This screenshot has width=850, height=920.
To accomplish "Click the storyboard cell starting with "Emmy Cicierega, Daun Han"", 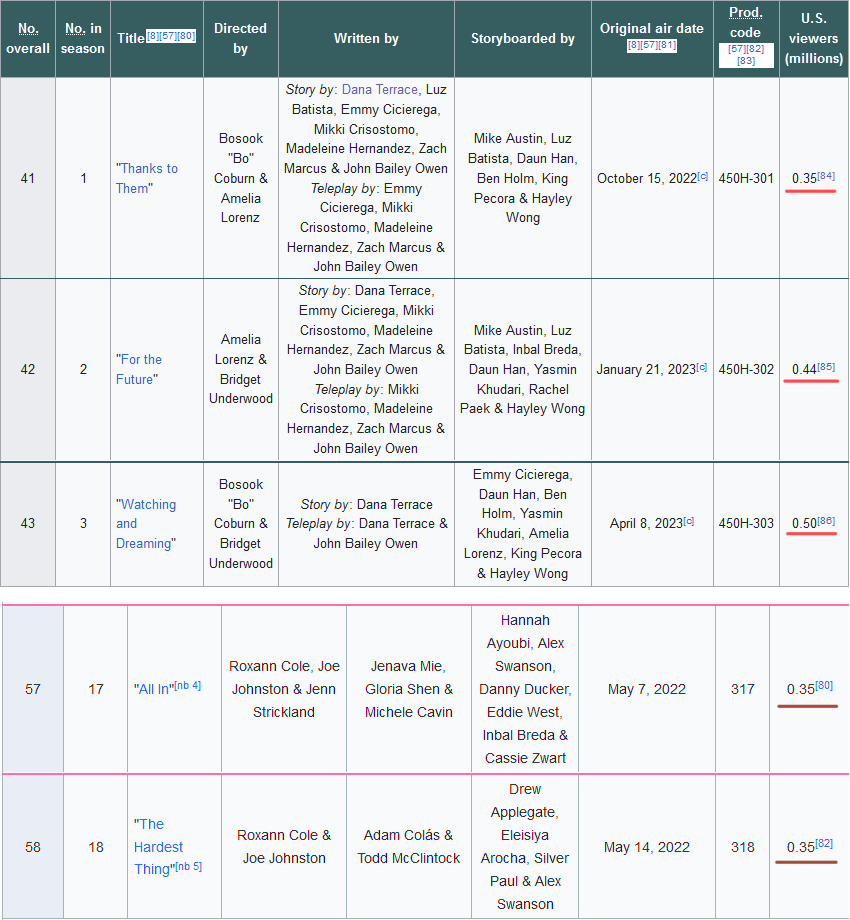I will (x=523, y=523).
